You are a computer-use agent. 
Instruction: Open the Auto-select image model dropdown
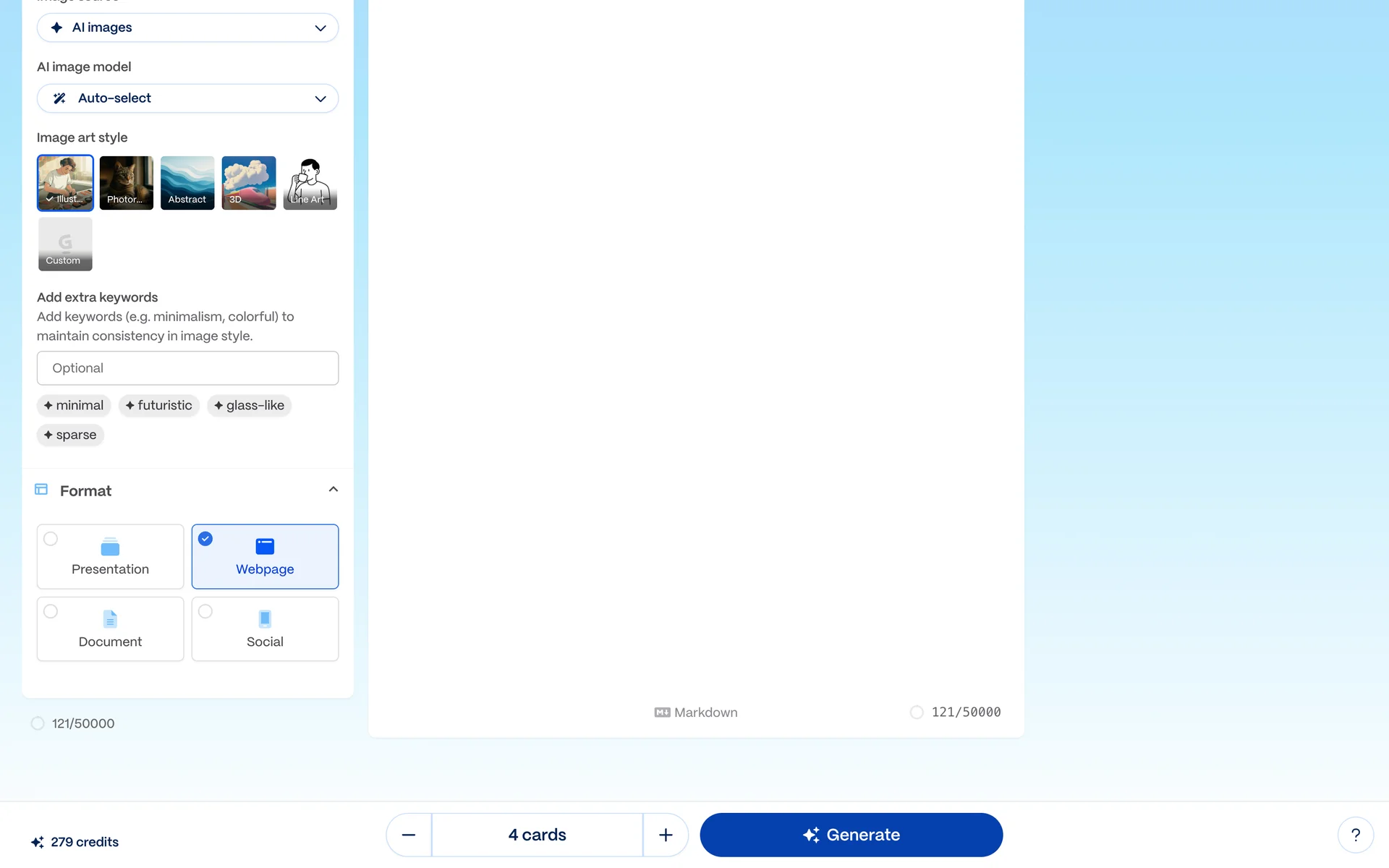(187, 98)
